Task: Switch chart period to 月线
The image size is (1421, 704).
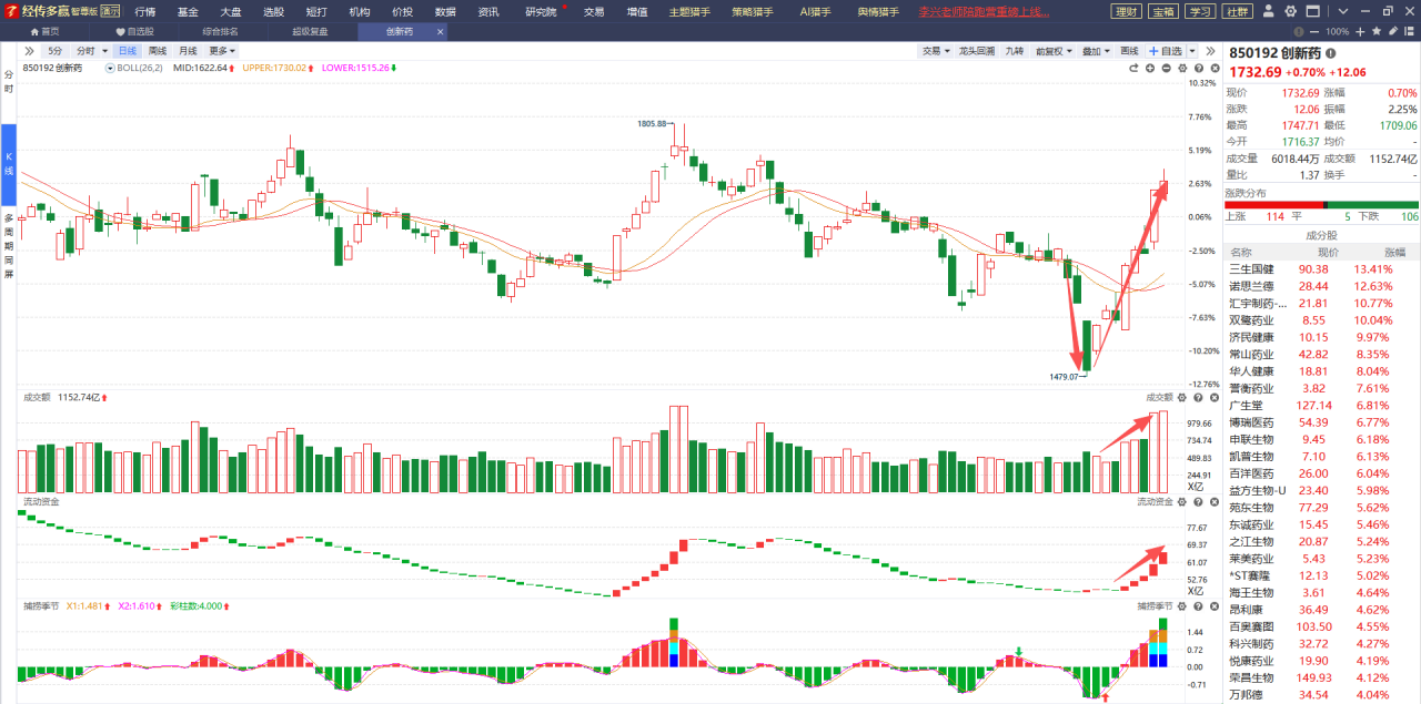Action: pos(187,51)
